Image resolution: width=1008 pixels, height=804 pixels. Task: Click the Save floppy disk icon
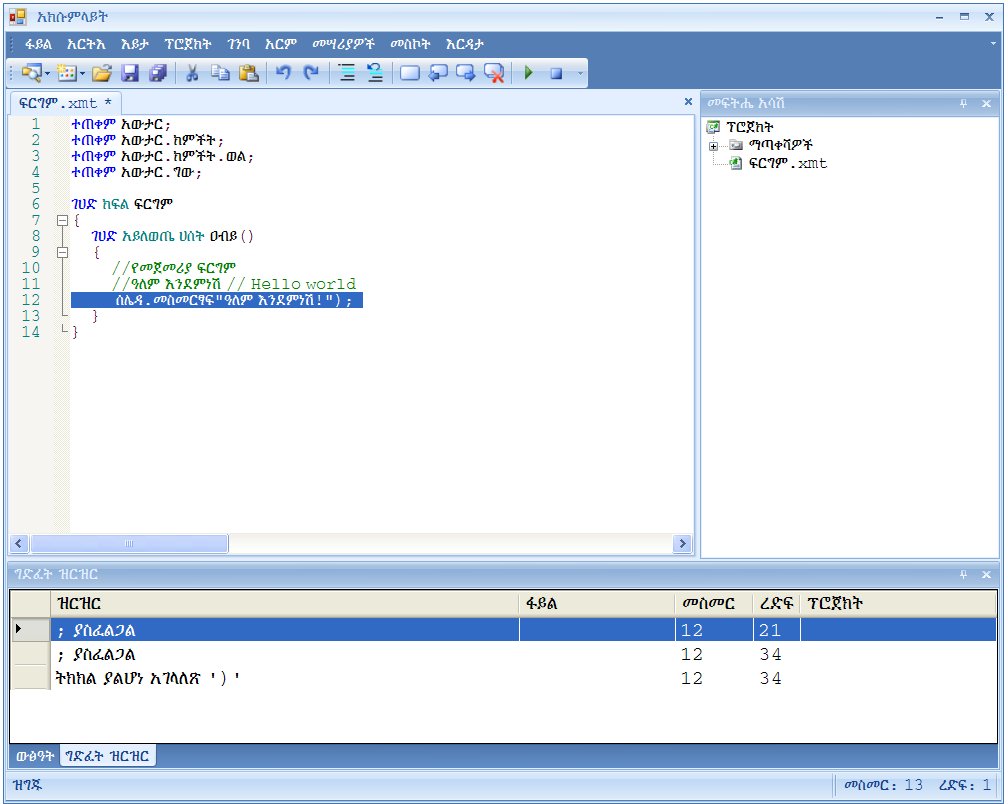tap(130, 73)
